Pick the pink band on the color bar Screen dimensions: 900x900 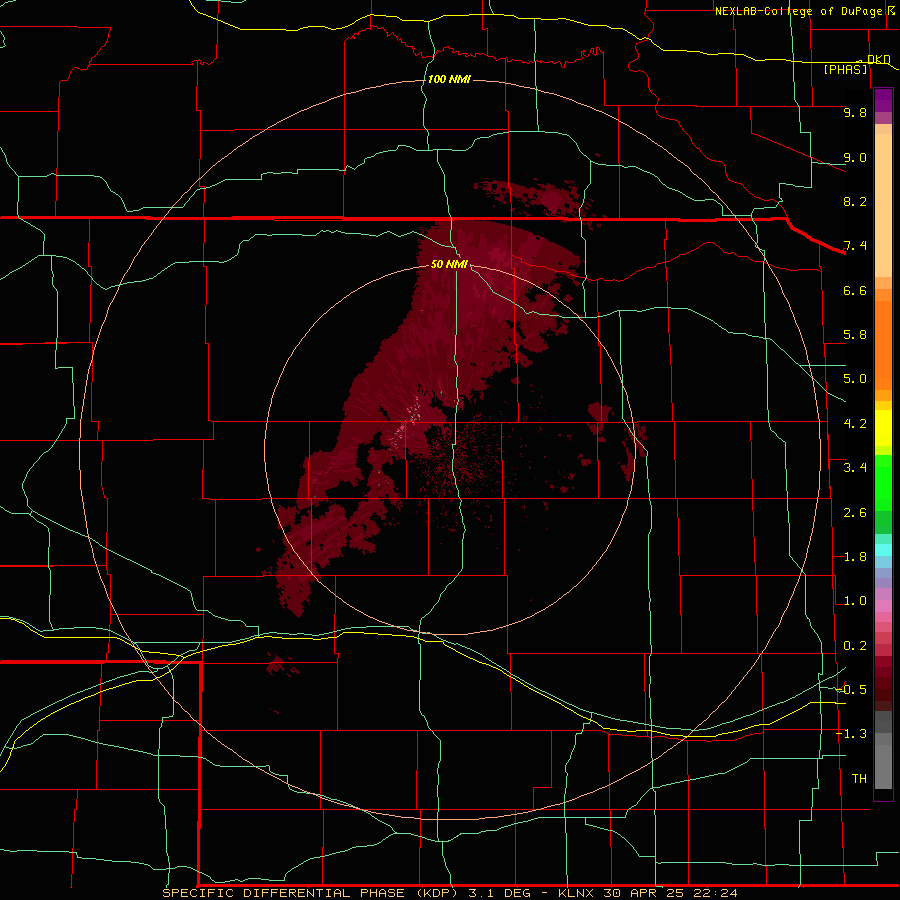click(x=883, y=606)
